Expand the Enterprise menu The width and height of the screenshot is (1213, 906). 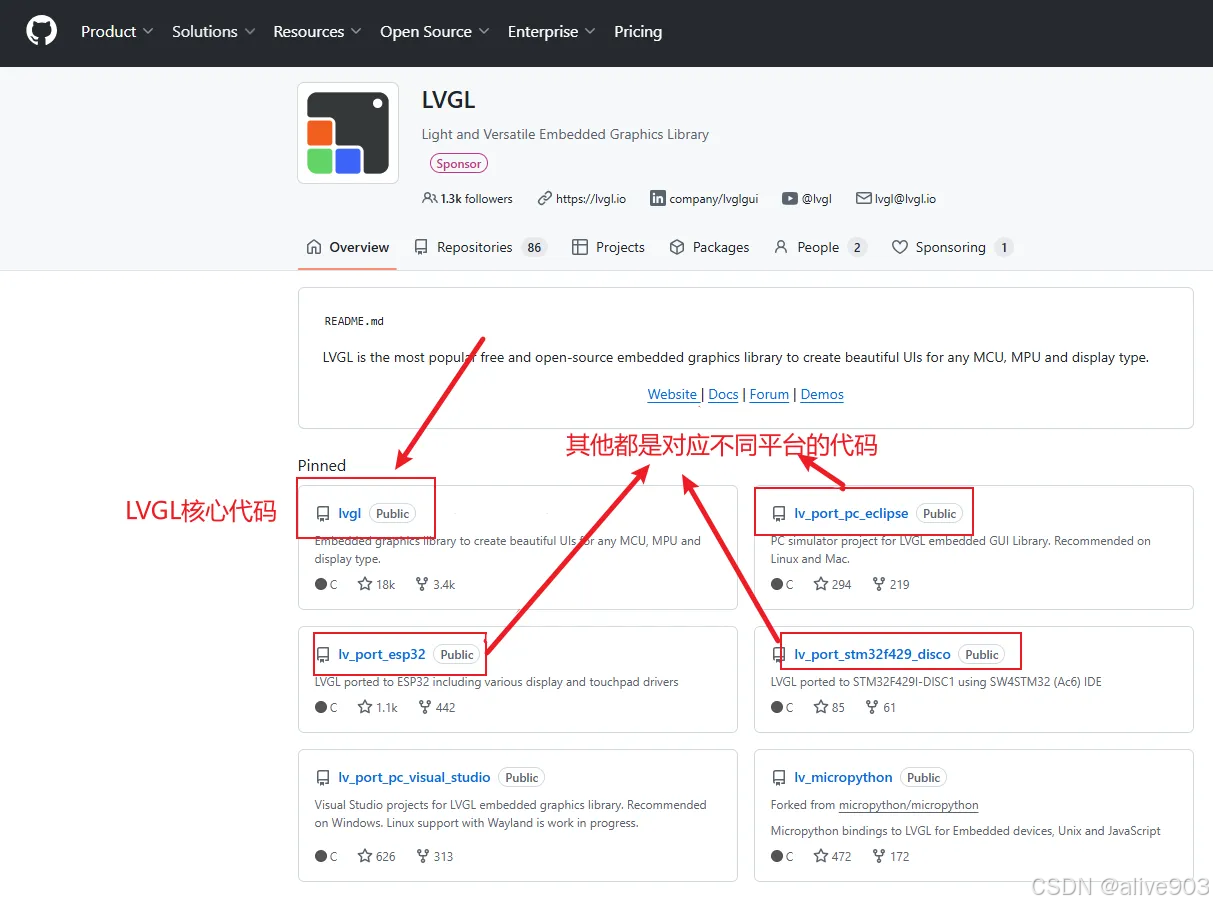[x=551, y=32]
